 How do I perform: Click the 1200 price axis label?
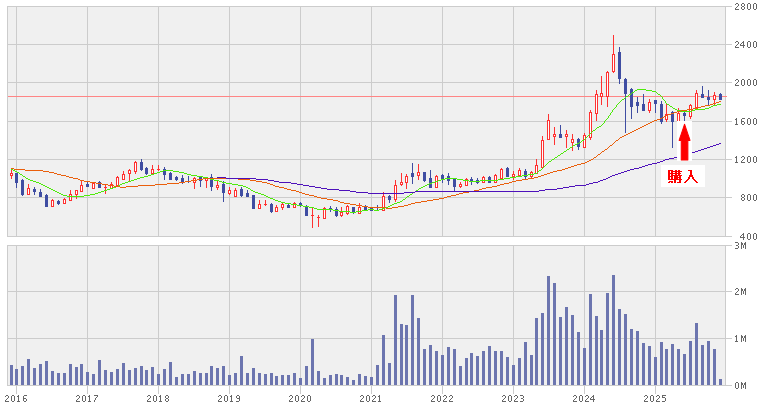743,160
